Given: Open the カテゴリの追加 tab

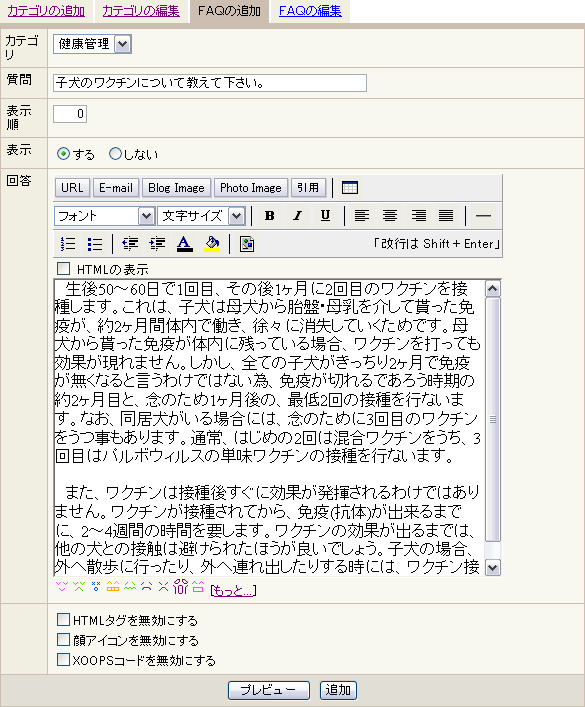Looking at the screenshot, I should (x=46, y=11).
